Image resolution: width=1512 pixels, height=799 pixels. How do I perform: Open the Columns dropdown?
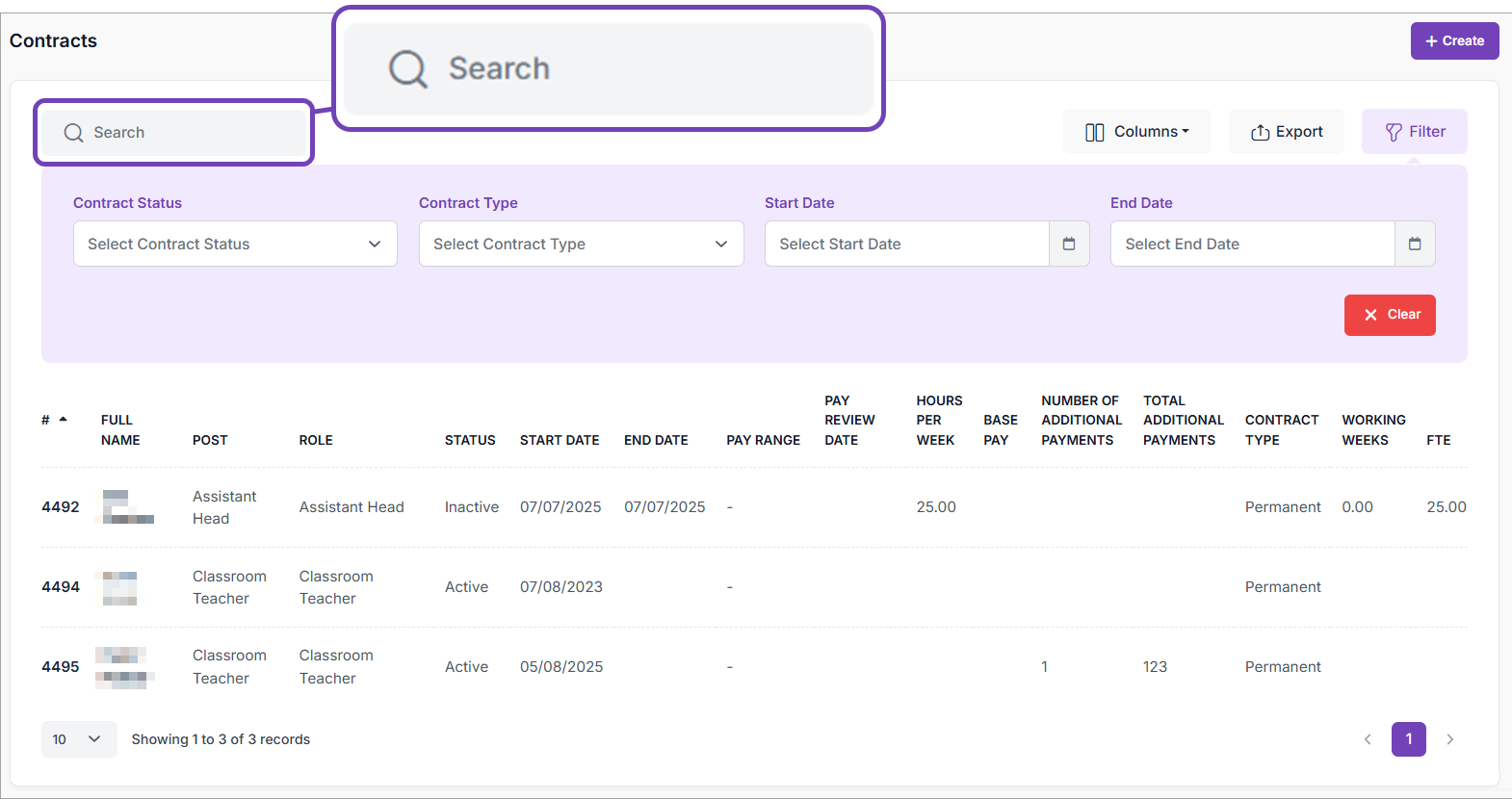click(x=1136, y=132)
